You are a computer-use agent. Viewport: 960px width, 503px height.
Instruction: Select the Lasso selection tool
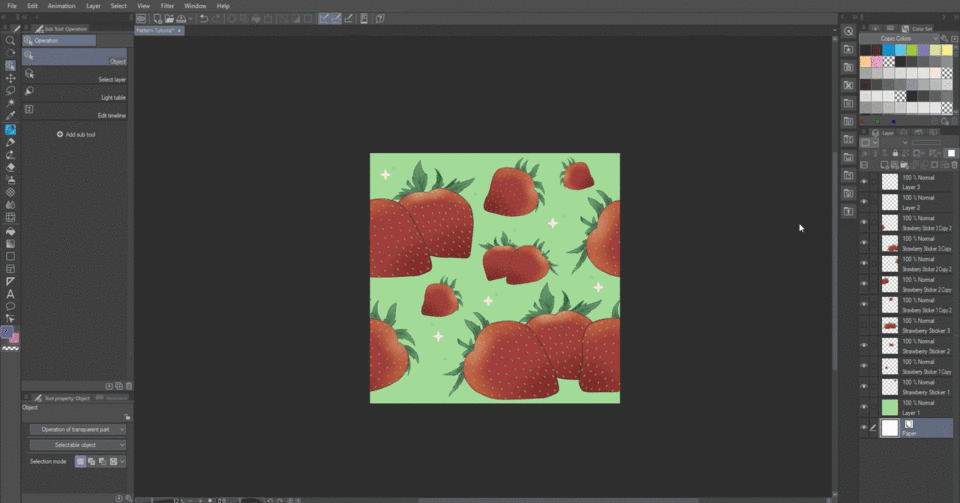click(10, 91)
